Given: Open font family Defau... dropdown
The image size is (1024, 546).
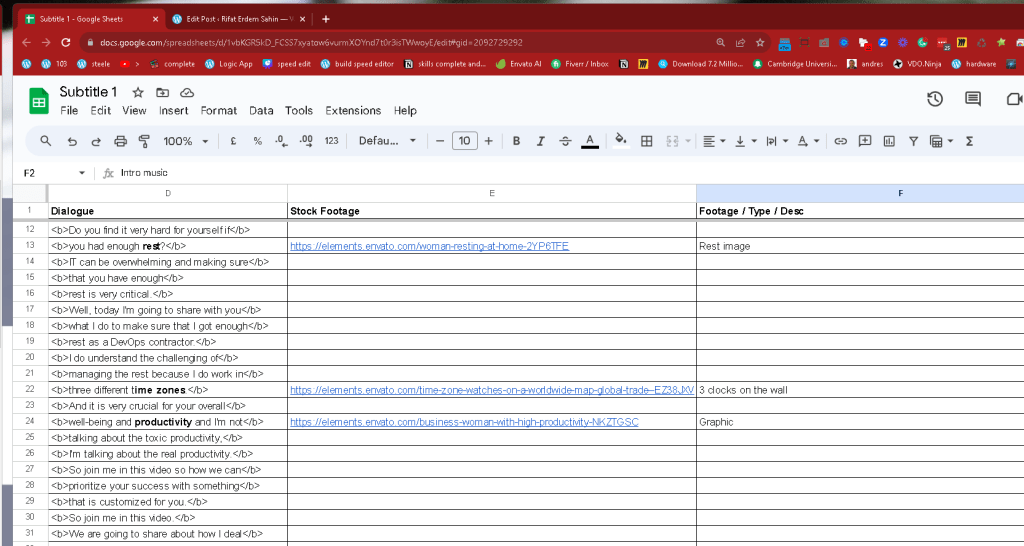Looking at the screenshot, I should (387, 141).
